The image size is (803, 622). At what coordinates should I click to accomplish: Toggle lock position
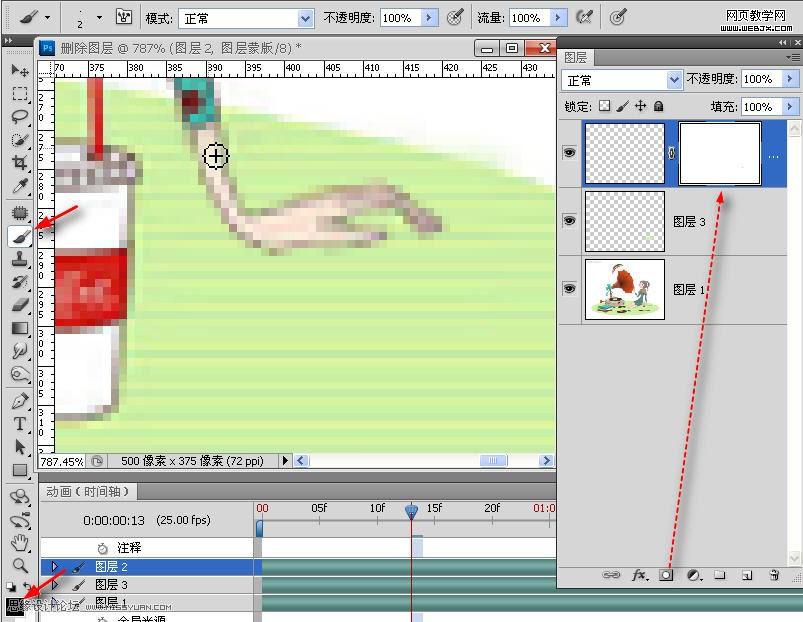pyautogui.click(x=641, y=106)
